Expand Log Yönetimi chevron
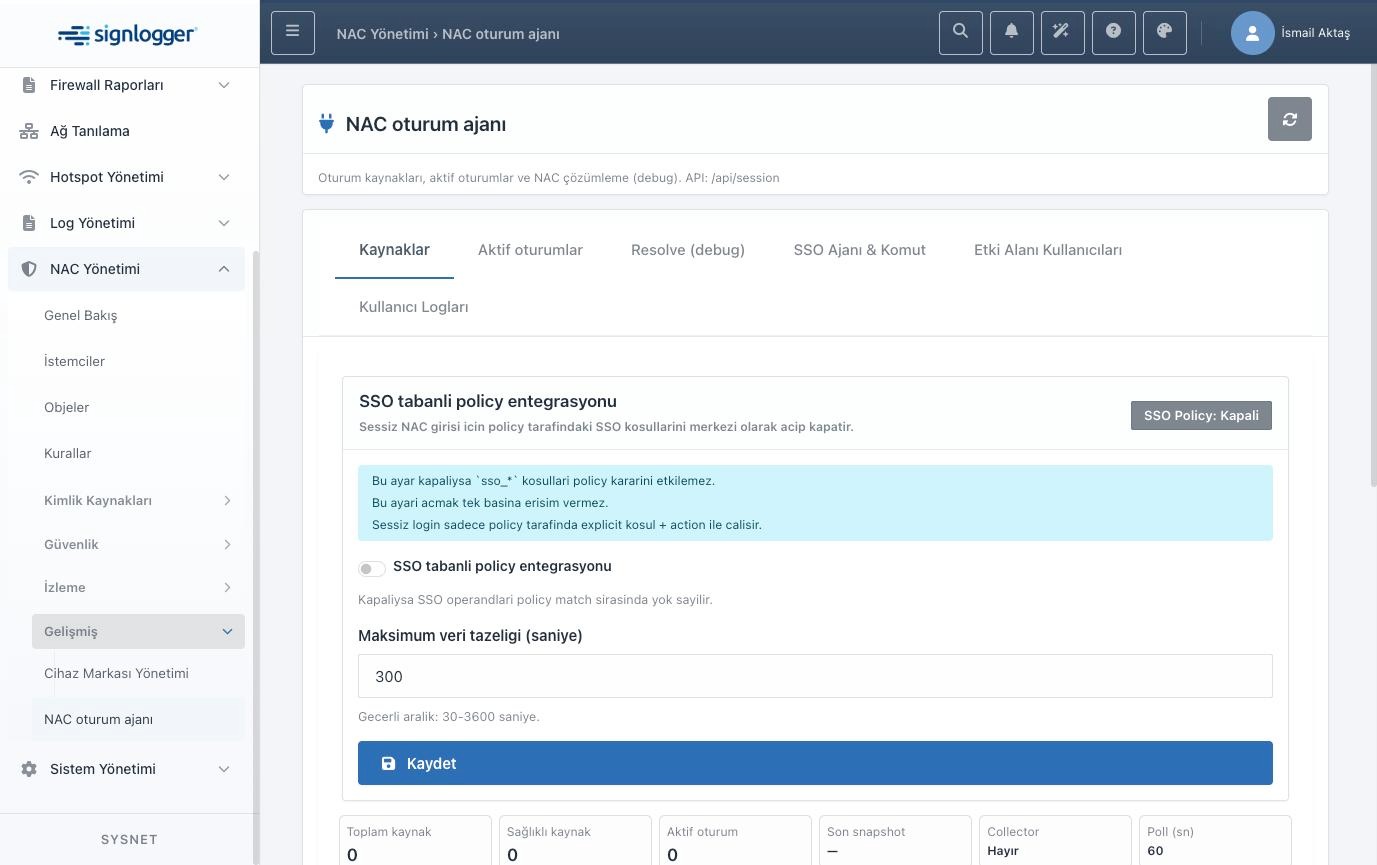Screen dimensions: 1377x865 pyautogui.click(x=224, y=223)
